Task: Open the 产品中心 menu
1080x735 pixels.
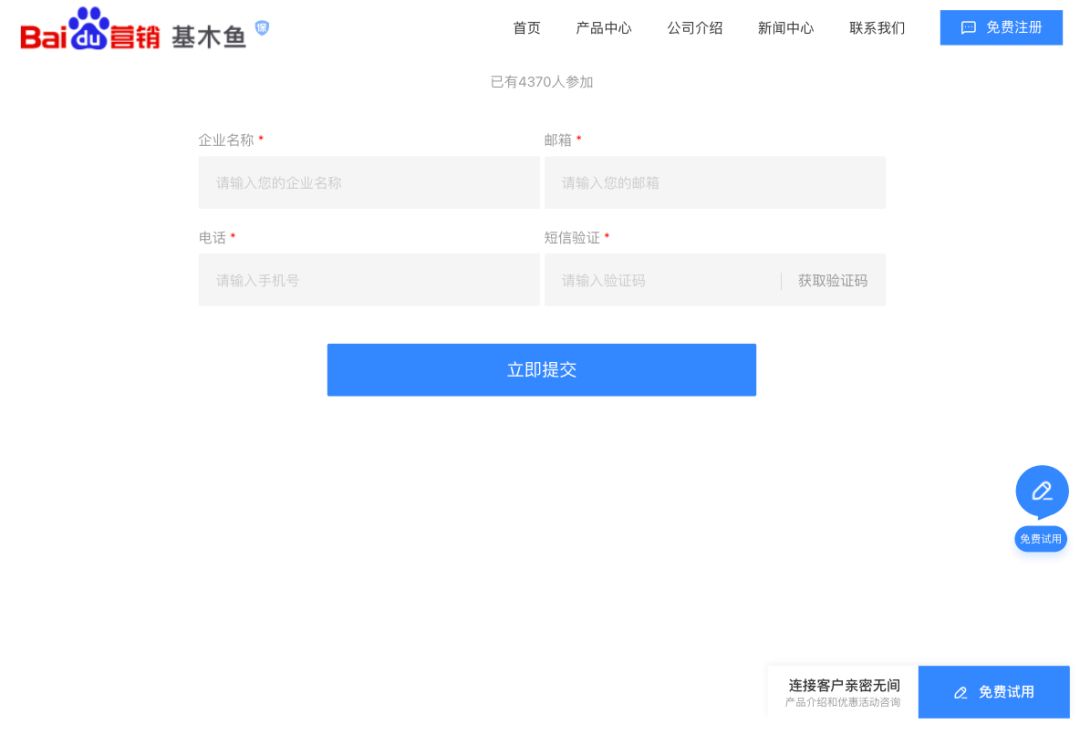Action: tap(604, 28)
